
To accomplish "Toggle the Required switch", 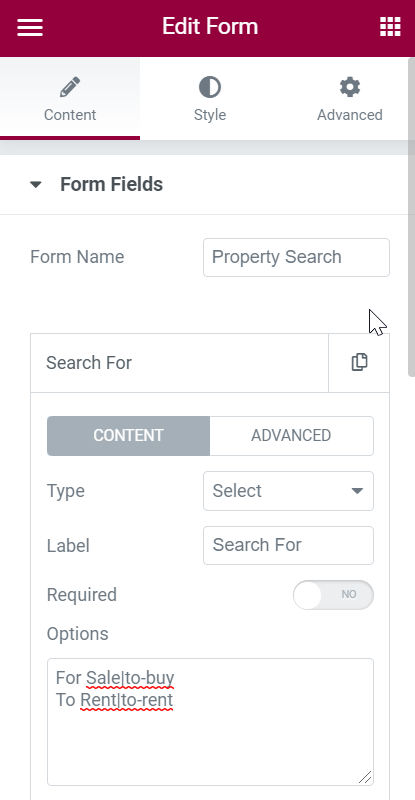I will (x=333, y=595).
